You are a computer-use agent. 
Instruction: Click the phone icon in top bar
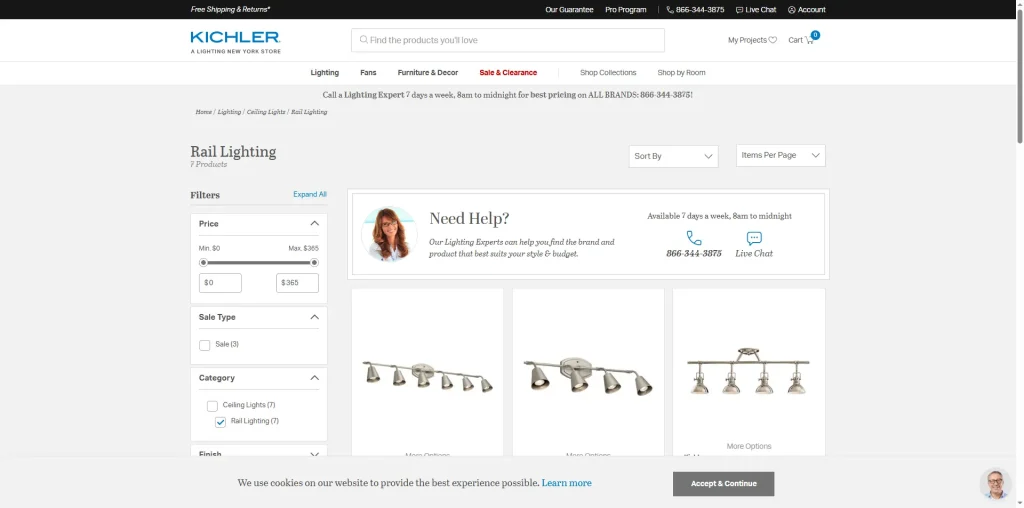670,10
